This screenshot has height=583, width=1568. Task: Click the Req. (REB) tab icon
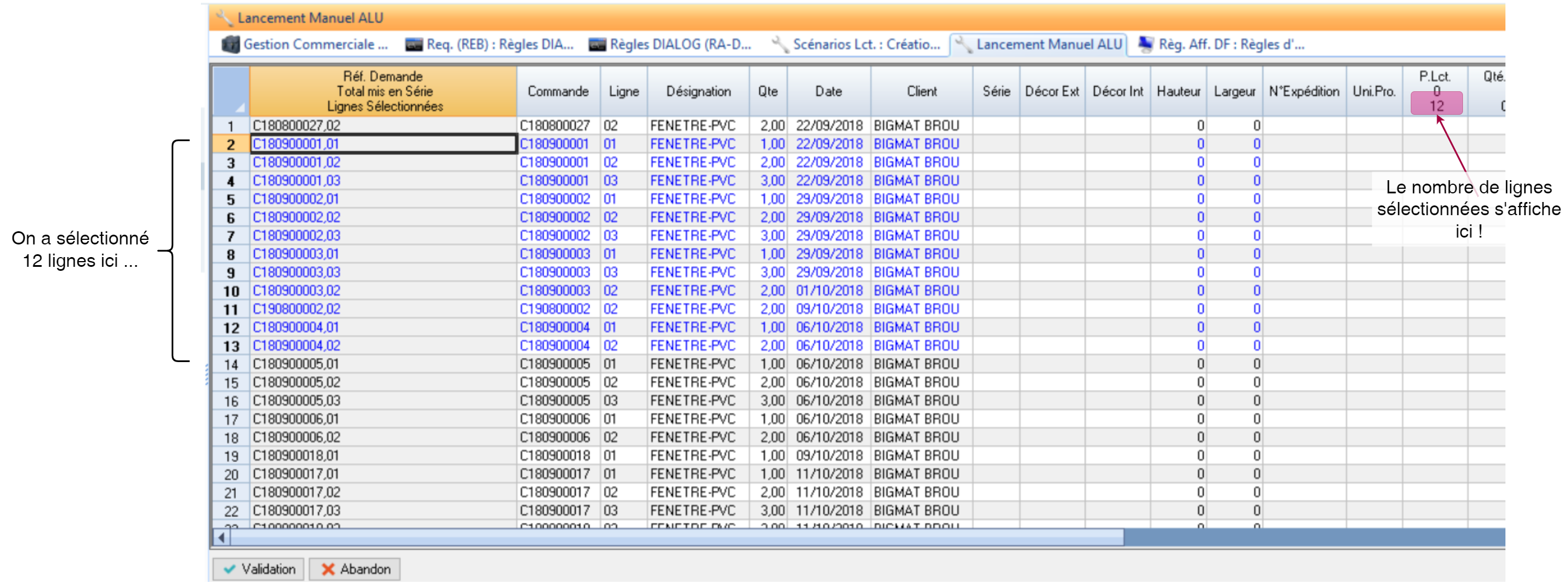click(x=414, y=44)
